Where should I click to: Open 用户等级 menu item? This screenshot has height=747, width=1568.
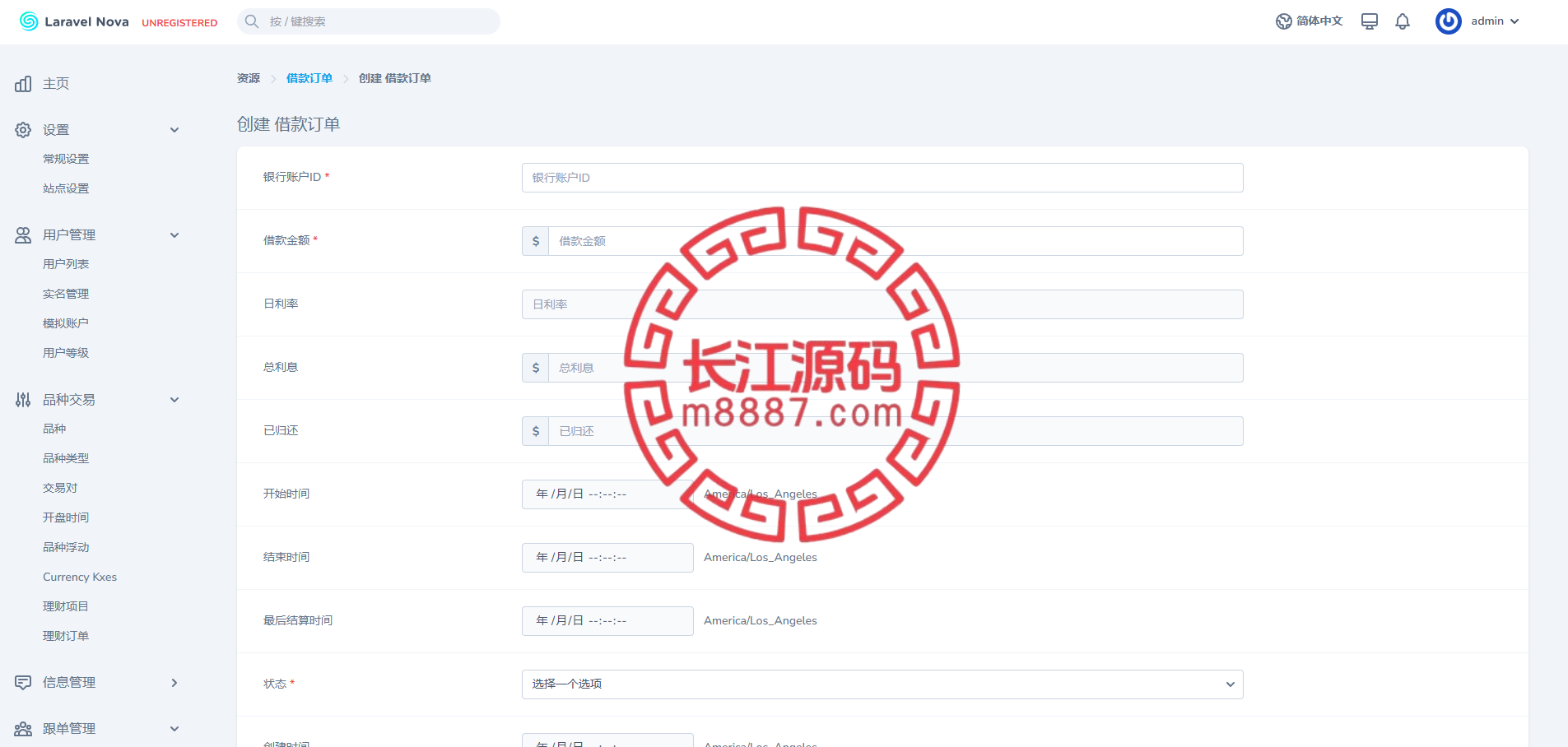click(x=66, y=353)
